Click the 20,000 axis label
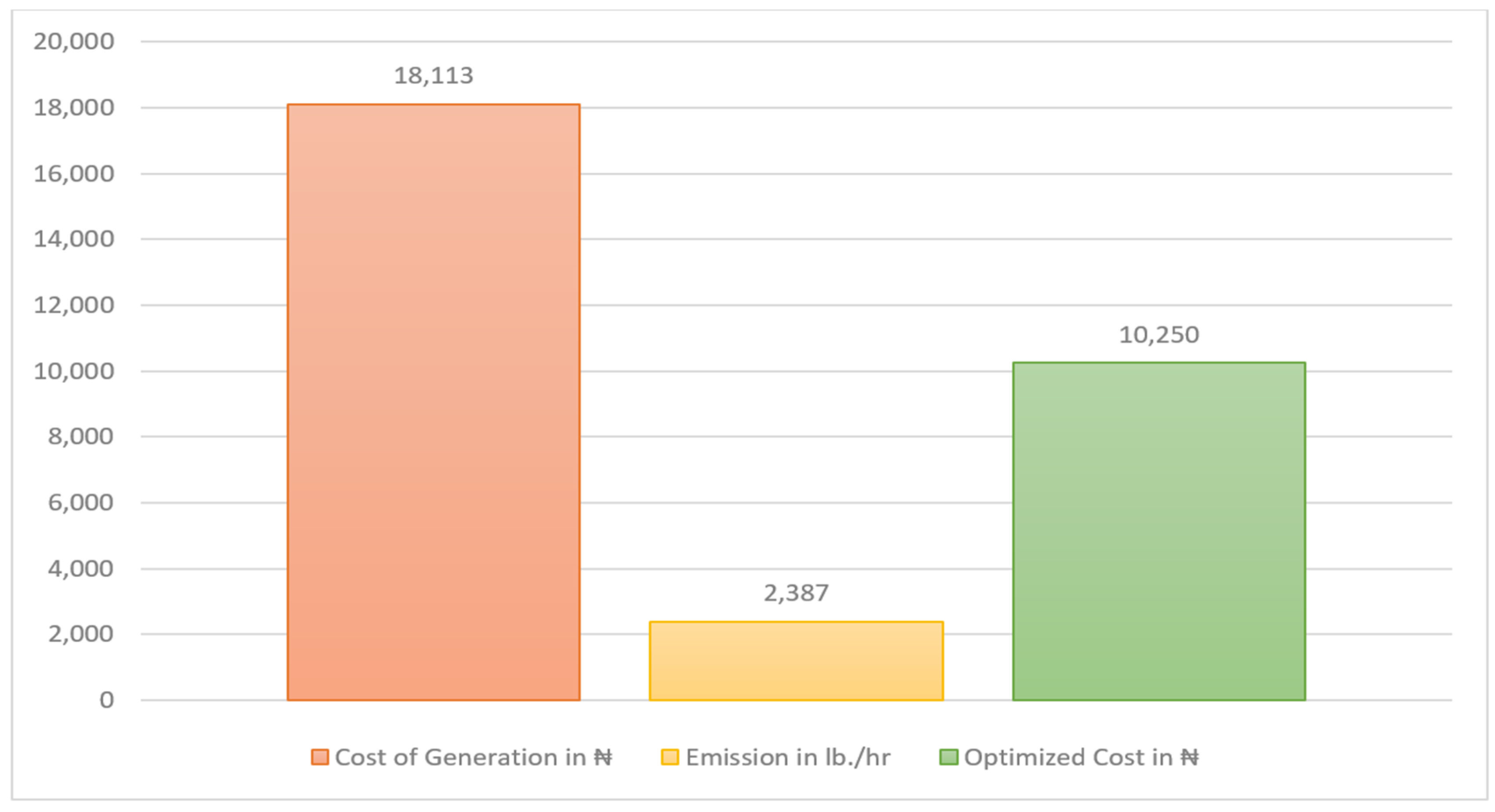This screenshot has height=812, width=1495. tap(74, 41)
